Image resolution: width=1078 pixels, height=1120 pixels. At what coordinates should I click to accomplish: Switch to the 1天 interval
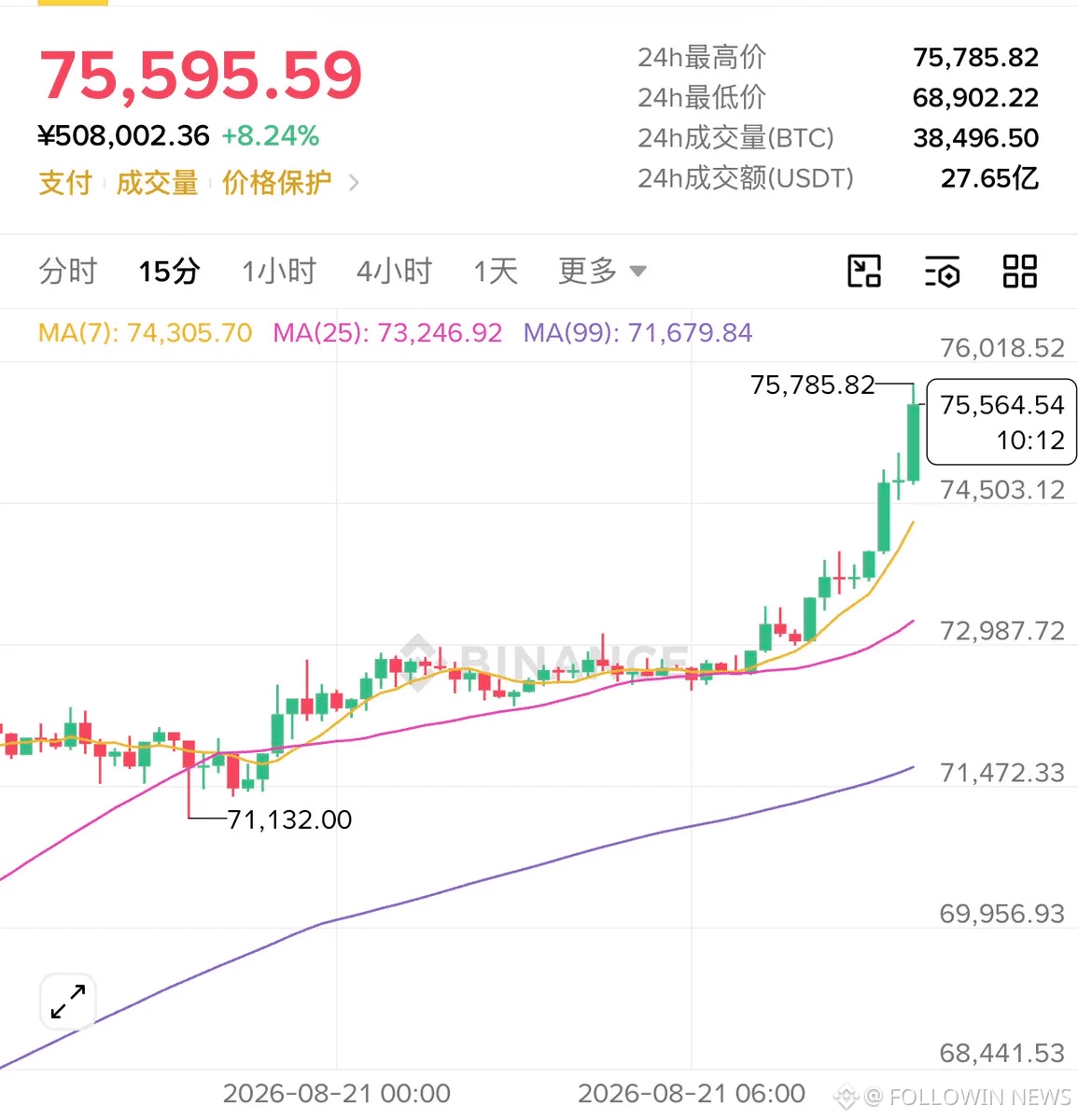coord(496,272)
